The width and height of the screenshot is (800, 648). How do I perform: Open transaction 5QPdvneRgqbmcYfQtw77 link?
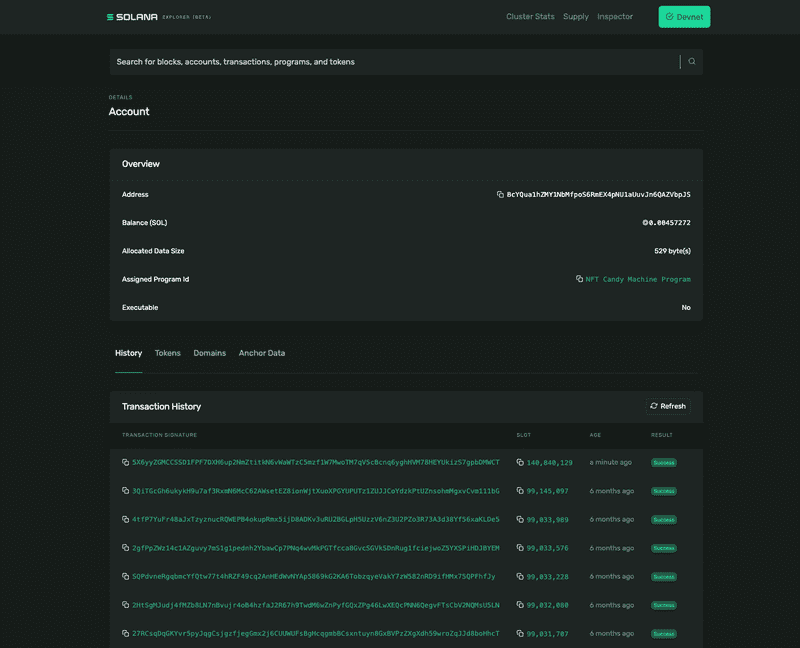point(314,577)
